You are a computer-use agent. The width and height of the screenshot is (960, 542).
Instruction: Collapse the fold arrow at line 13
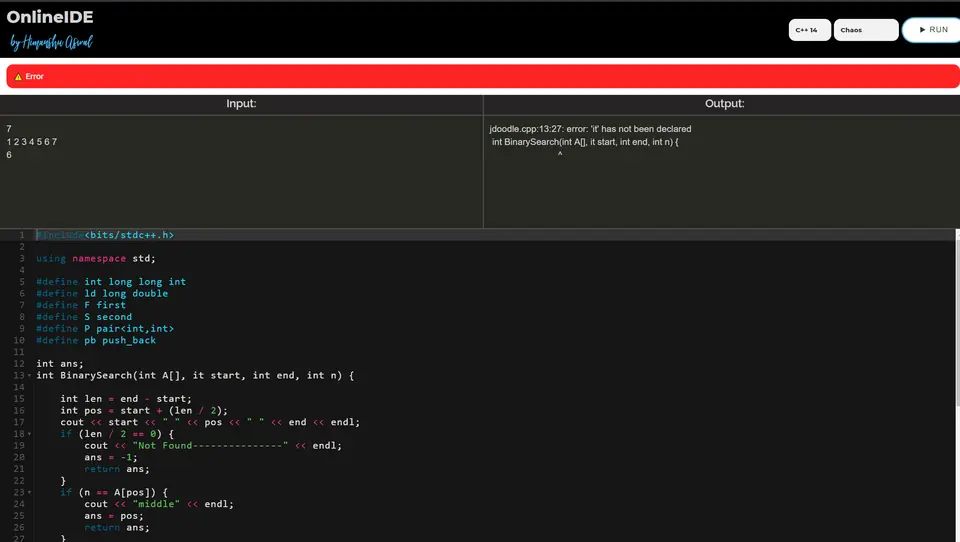tap(29, 375)
